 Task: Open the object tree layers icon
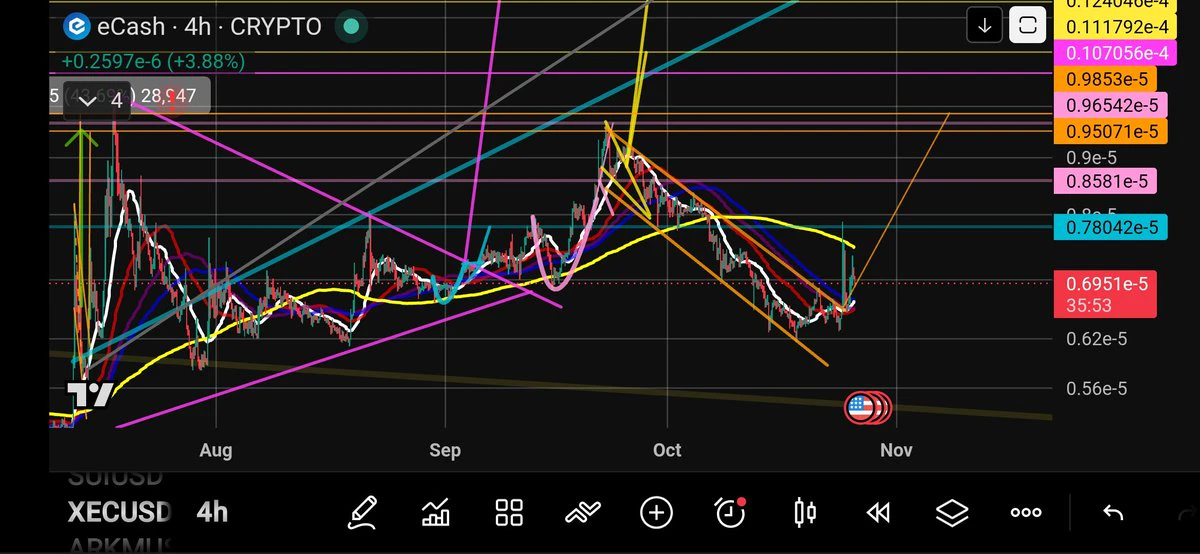point(952,513)
